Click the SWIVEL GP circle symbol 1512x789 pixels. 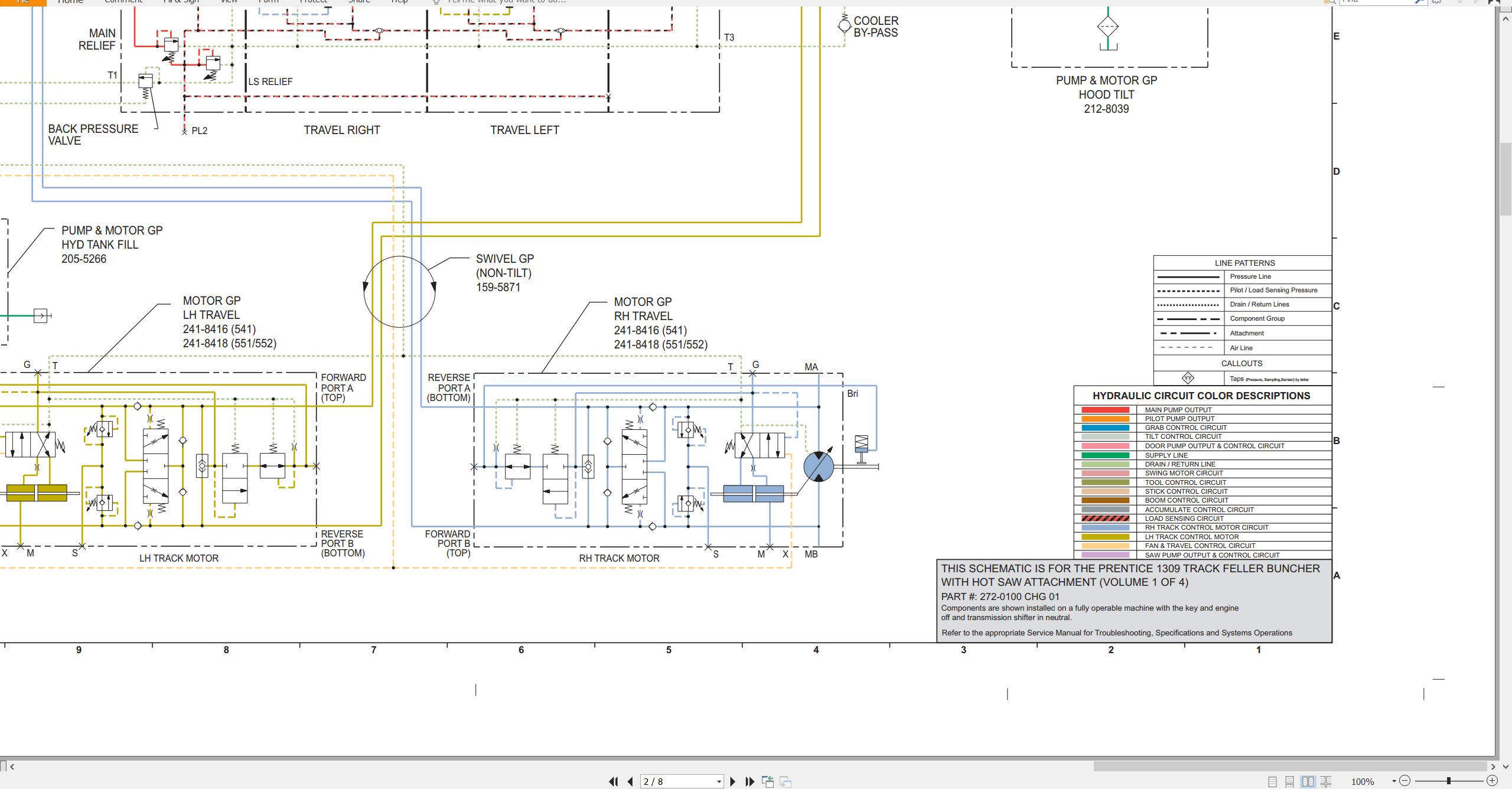coord(400,292)
